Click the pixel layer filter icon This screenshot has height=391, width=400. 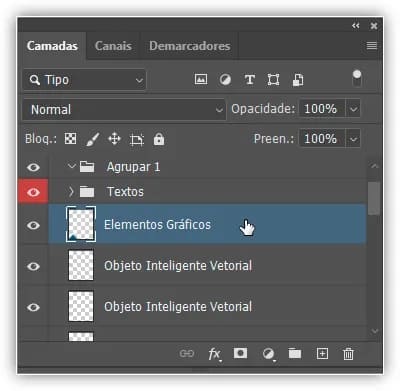[x=201, y=79]
